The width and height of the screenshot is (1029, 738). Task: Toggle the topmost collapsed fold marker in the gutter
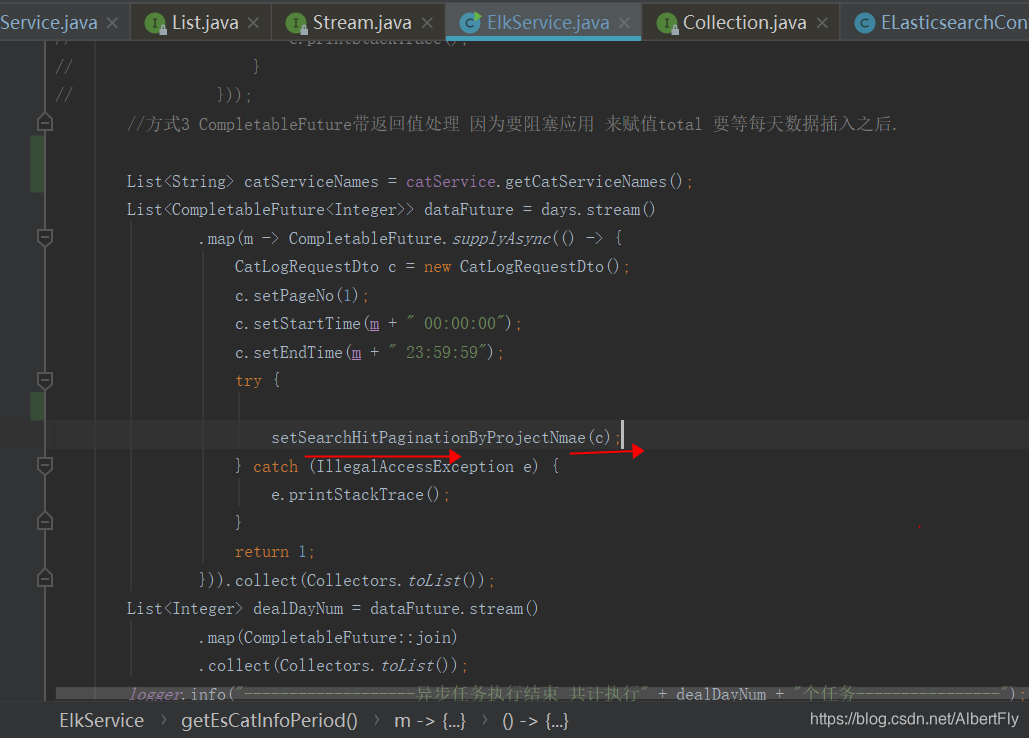coord(43,121)
